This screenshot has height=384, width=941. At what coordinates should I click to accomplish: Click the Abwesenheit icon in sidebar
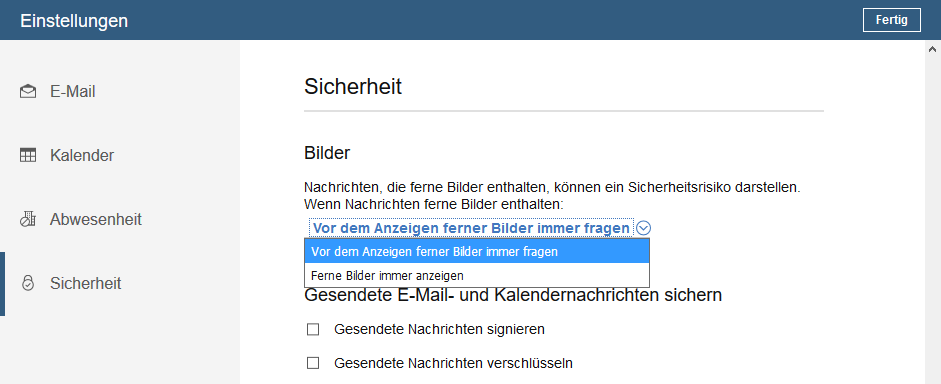coord(28,220)
